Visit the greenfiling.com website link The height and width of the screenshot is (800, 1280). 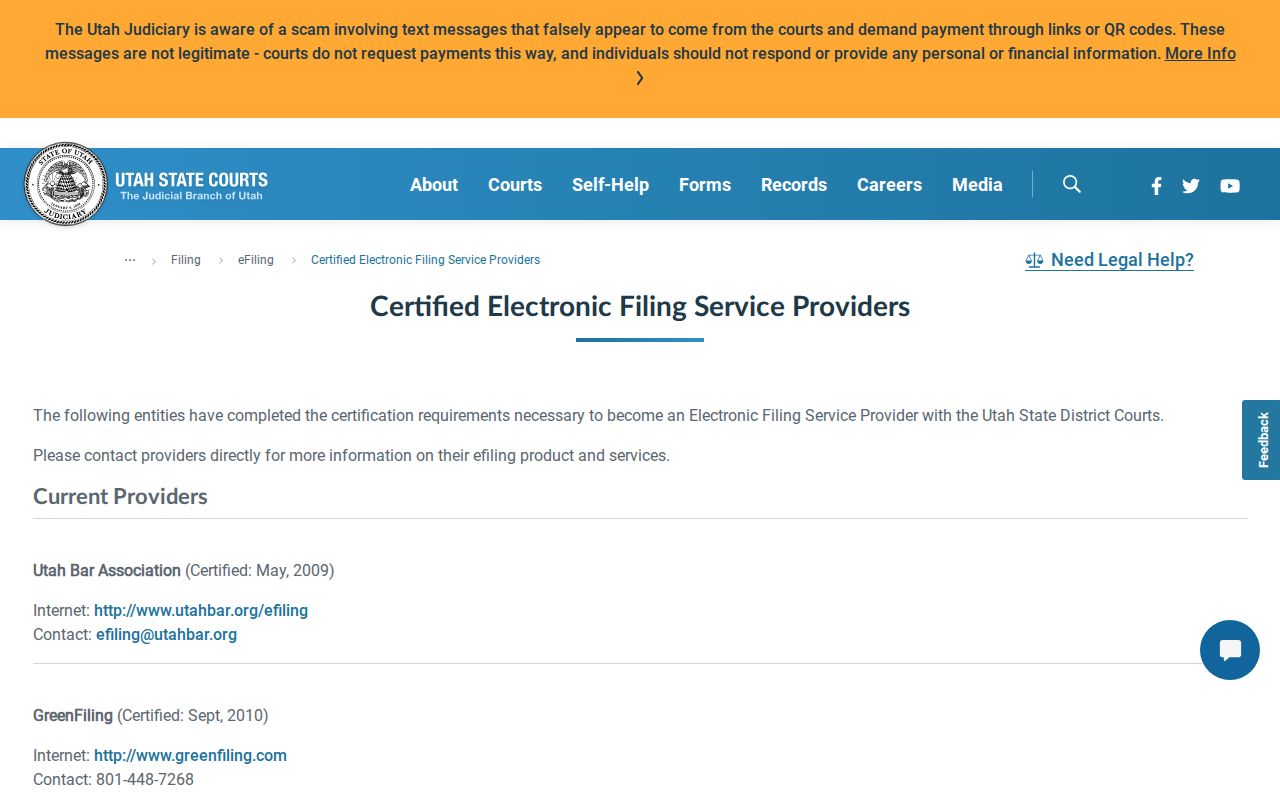click(x=190, y=755)
